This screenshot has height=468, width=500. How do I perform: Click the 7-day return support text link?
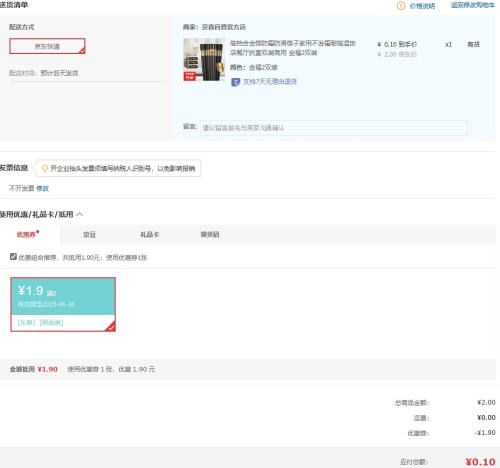(270, 82)
